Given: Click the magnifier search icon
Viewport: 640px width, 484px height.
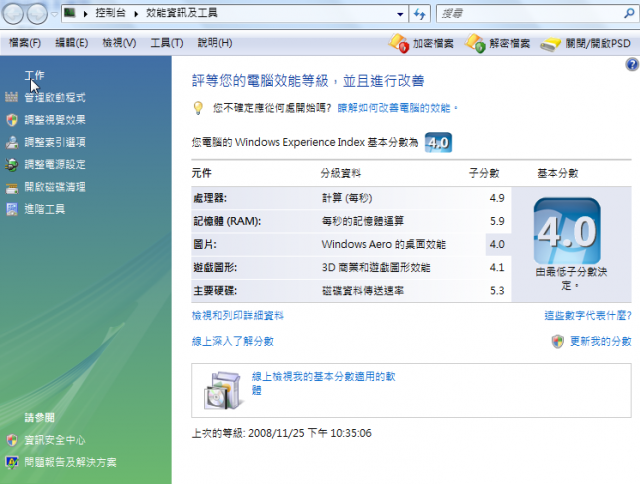Looking at the screenshot, I should [x=629, y=13].
